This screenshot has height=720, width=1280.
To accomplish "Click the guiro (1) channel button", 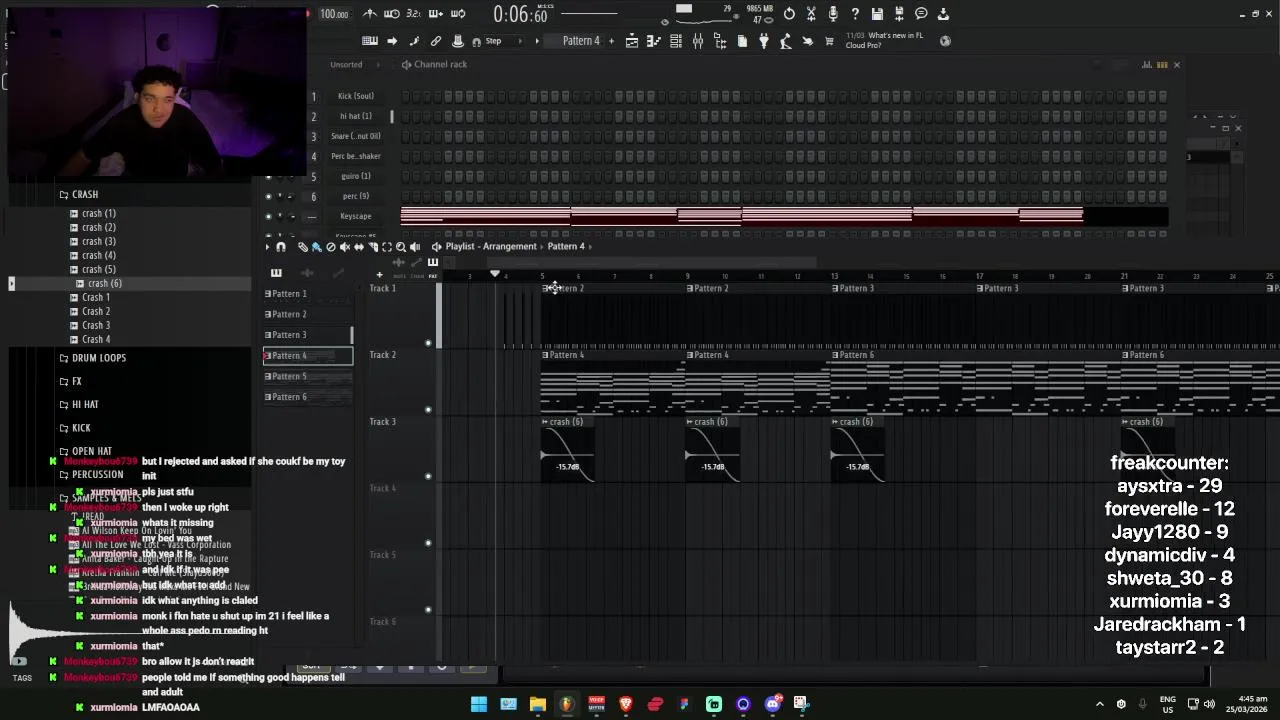I will click(x=356, y=176).
